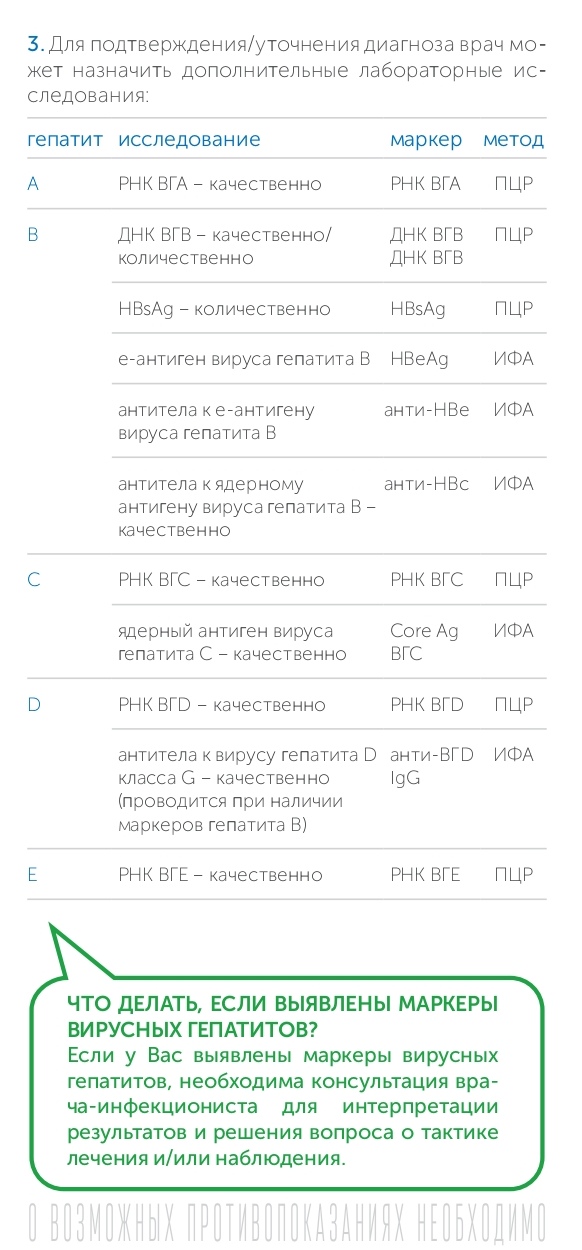Select the hepatitis 'D' row label
The width and height of the screenshot is (582, 1250).
(34, 705)
